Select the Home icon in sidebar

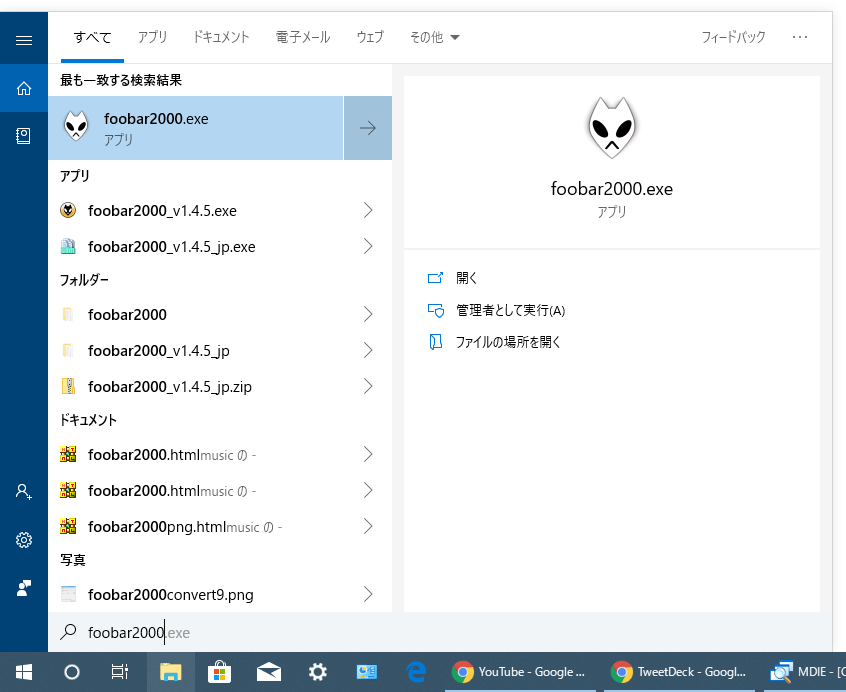pyautogui.click(x=24, y=88)
